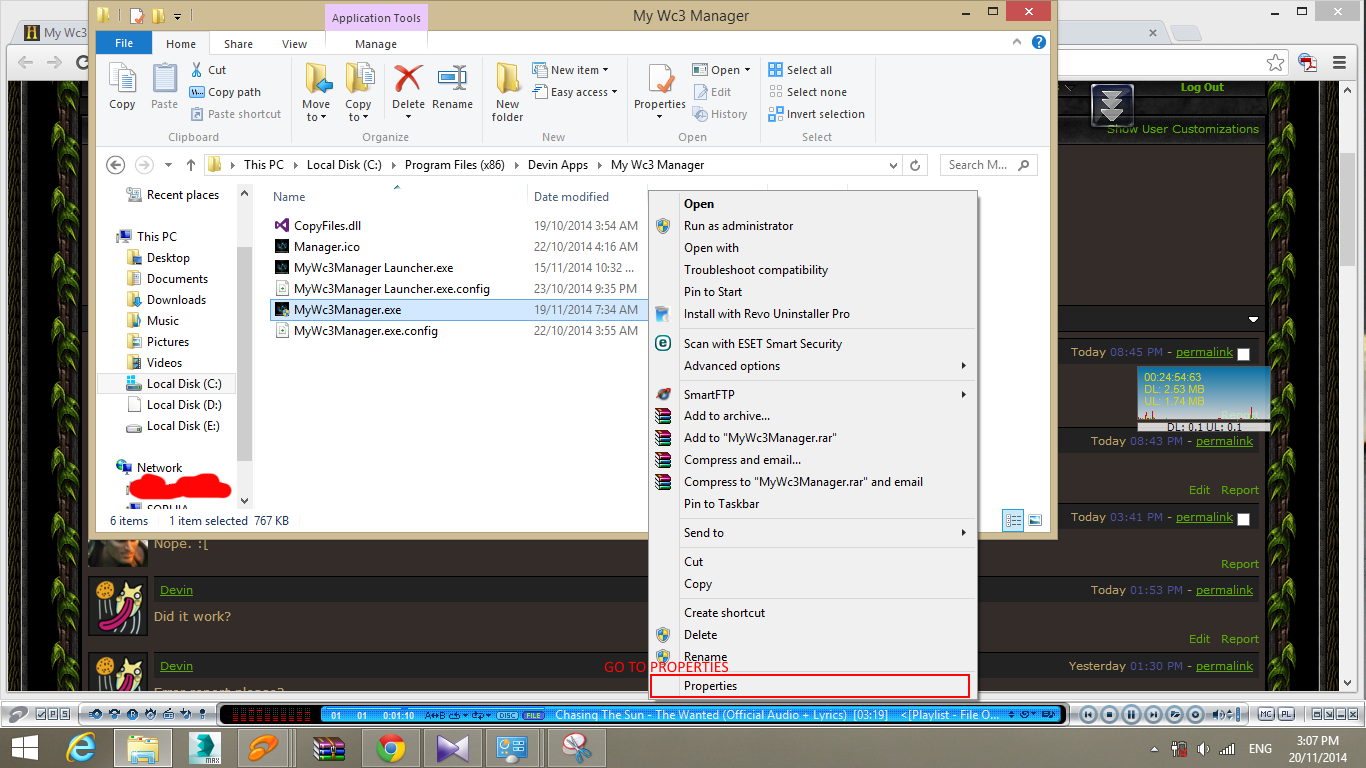
Task: Select Downloads in the navigation pane
Action: pyautogui.click(x=176, y=300)
